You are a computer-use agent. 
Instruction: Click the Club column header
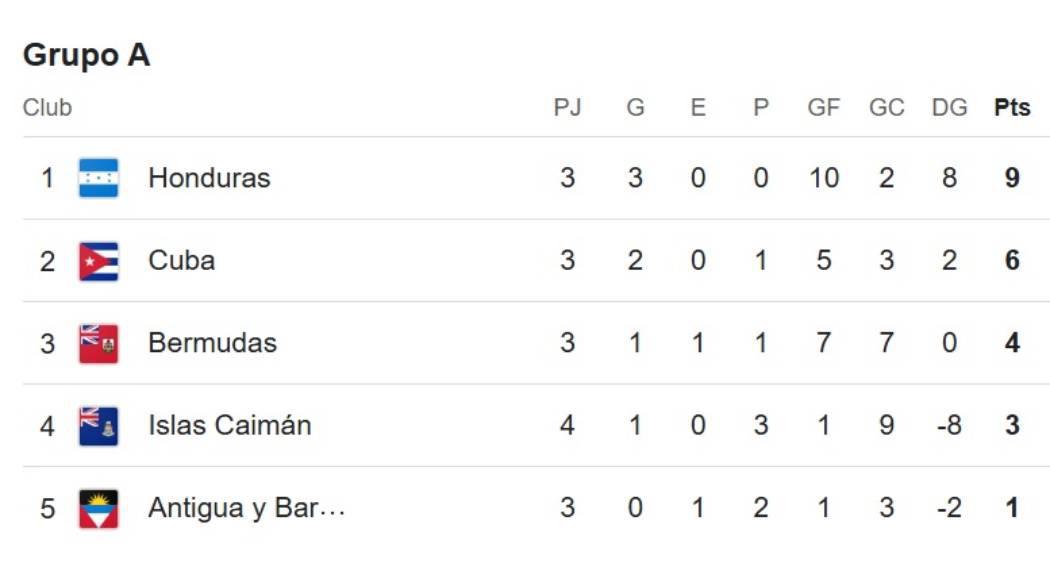tap(47, 108)
